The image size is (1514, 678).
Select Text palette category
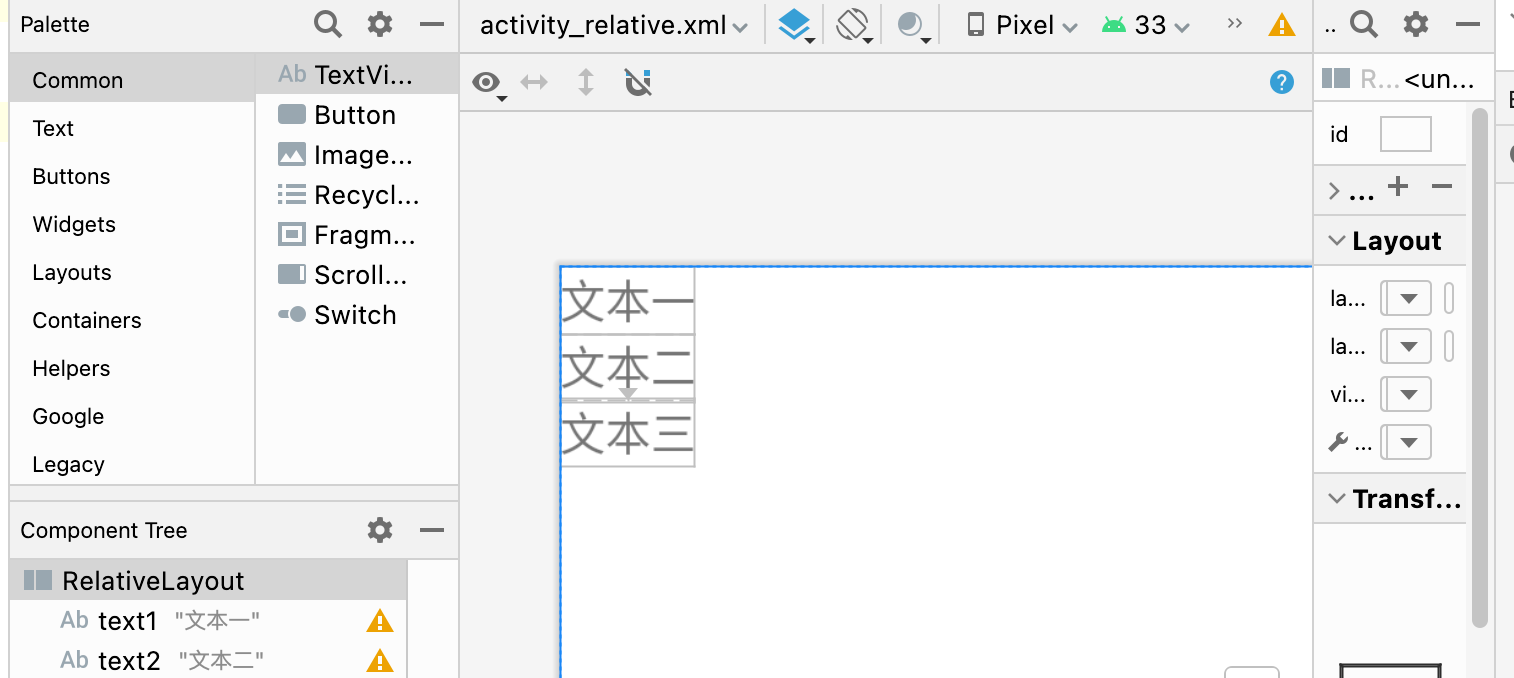pyautogui.click(x=132, y=128)
